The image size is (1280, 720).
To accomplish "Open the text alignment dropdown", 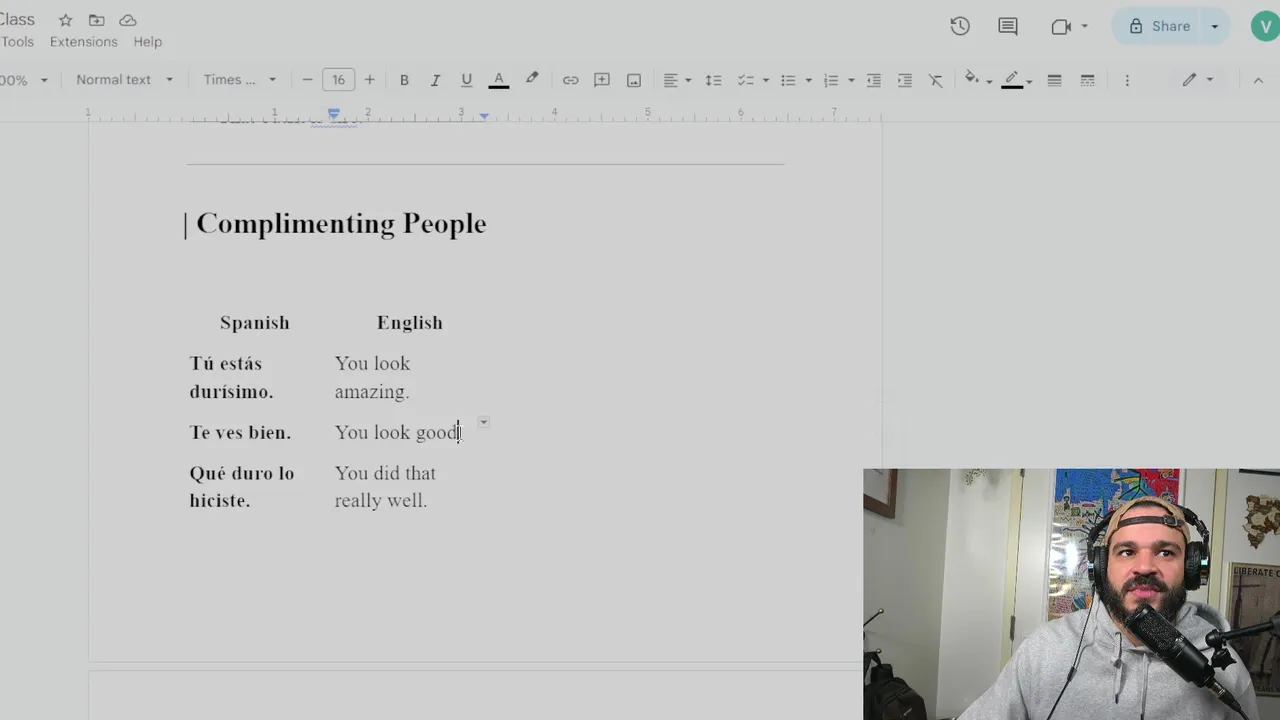I will tap(677, 80).
